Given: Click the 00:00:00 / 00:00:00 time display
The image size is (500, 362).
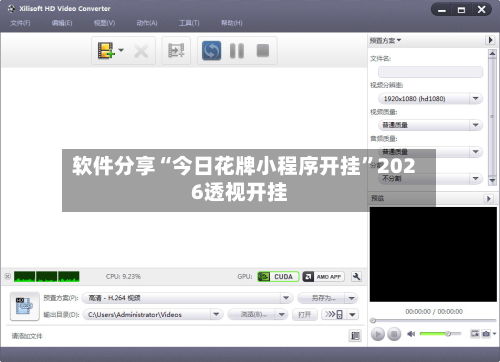Looking at the screenshot, I should (434, 311).
